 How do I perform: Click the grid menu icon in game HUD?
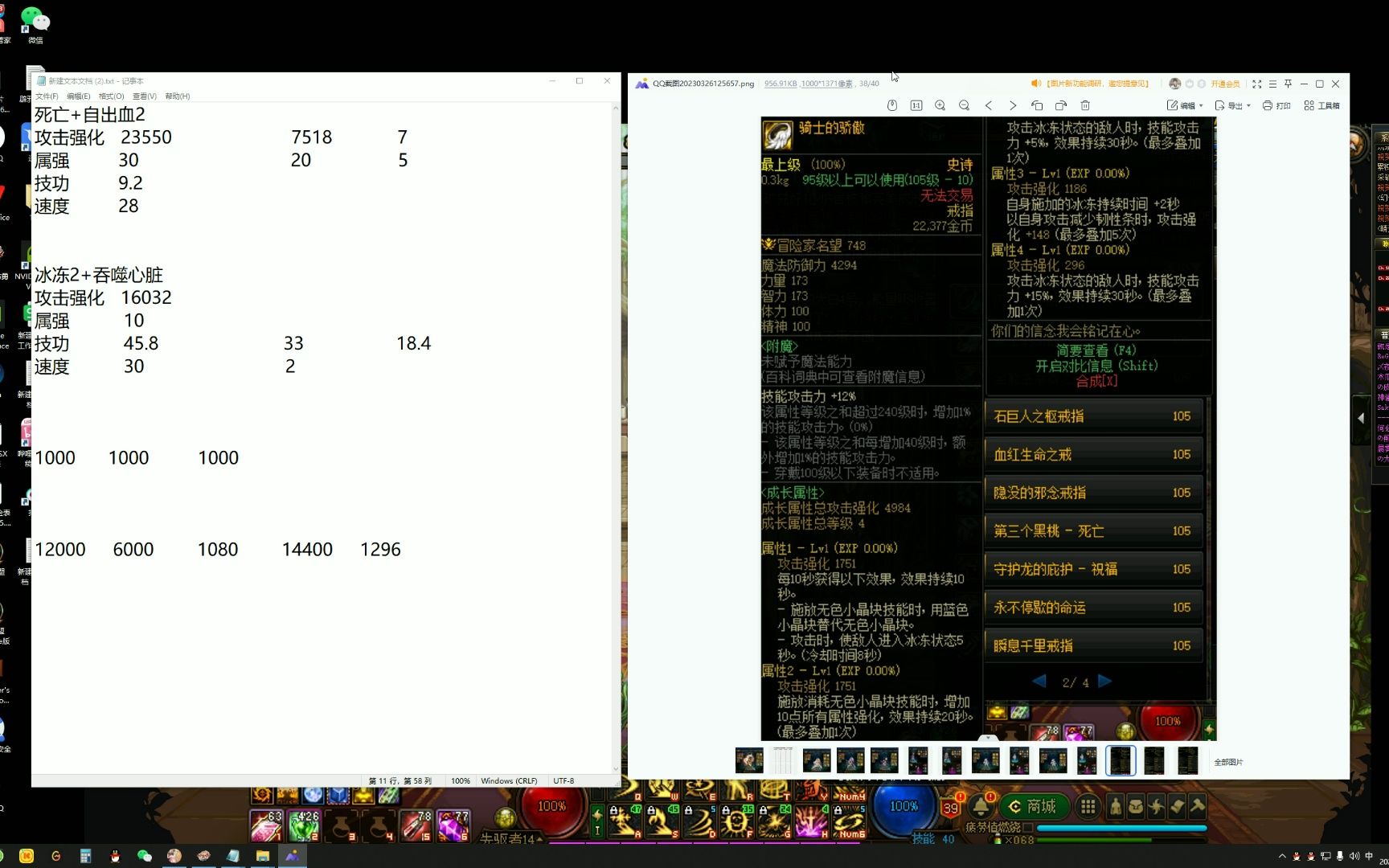coord(1088,807)
